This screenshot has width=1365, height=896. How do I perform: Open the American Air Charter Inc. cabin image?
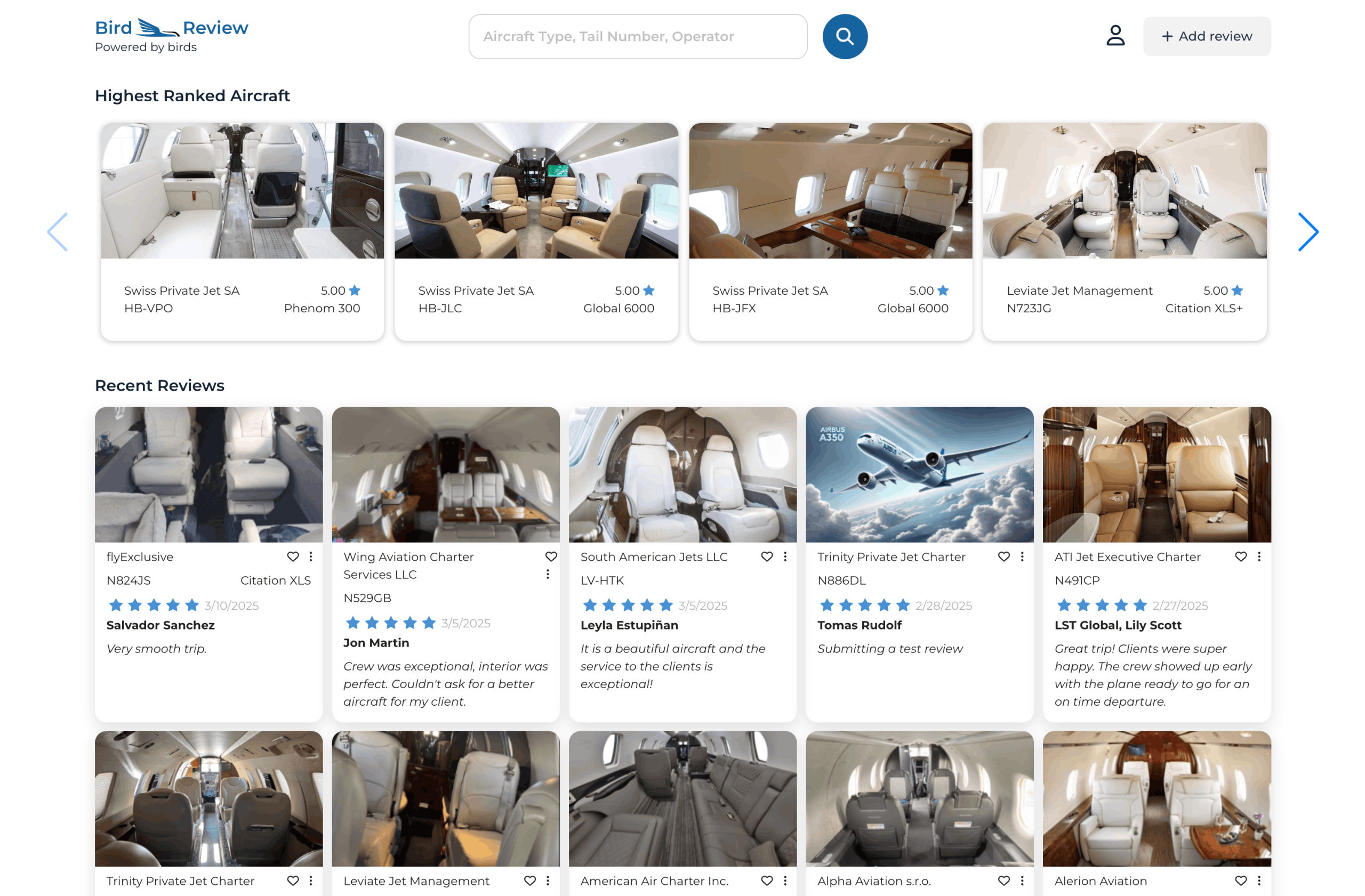point(682,798)
